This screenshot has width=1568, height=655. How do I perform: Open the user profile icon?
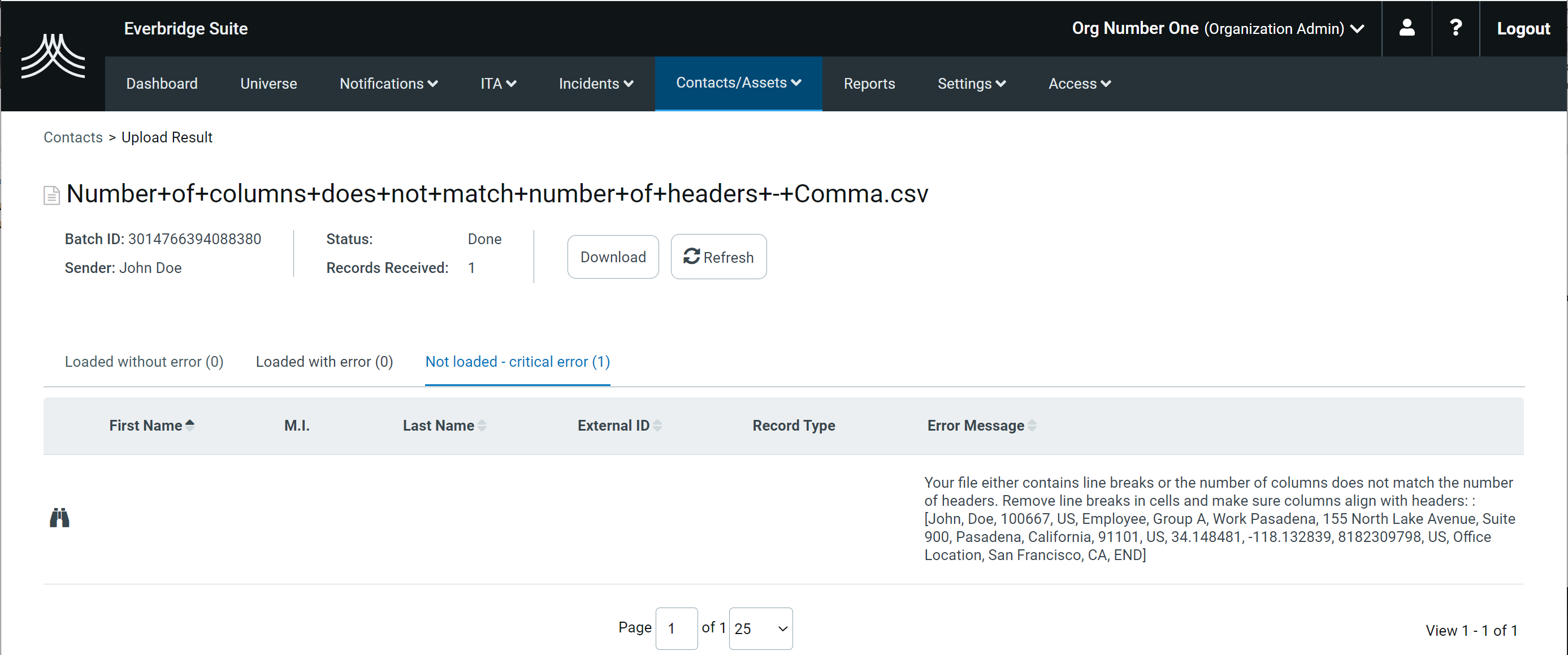[1406, 28]
